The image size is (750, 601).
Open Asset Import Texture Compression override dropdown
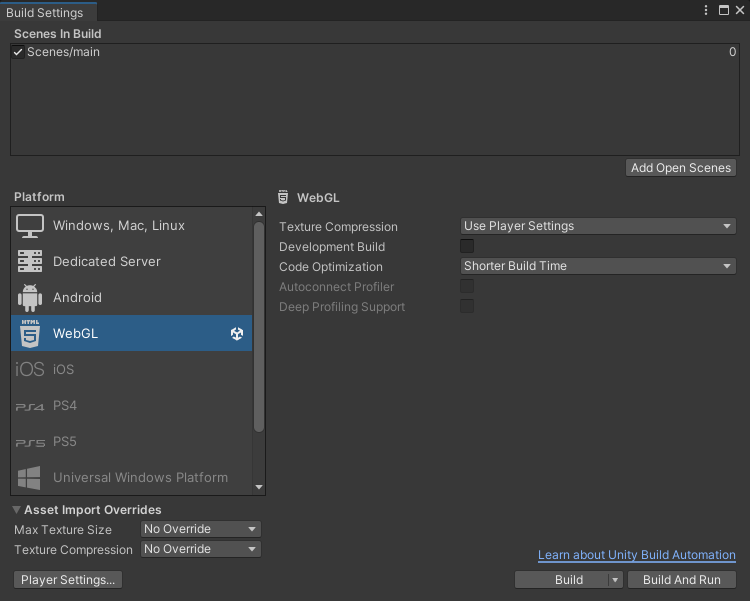coord(201,549)
